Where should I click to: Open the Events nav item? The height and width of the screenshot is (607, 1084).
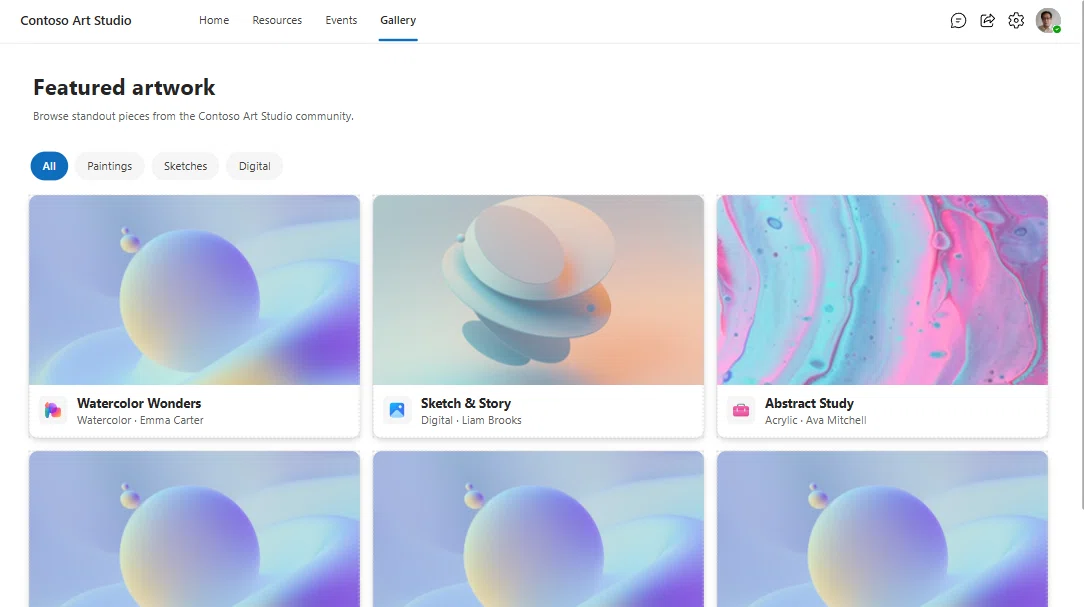(x=341, y=21)
